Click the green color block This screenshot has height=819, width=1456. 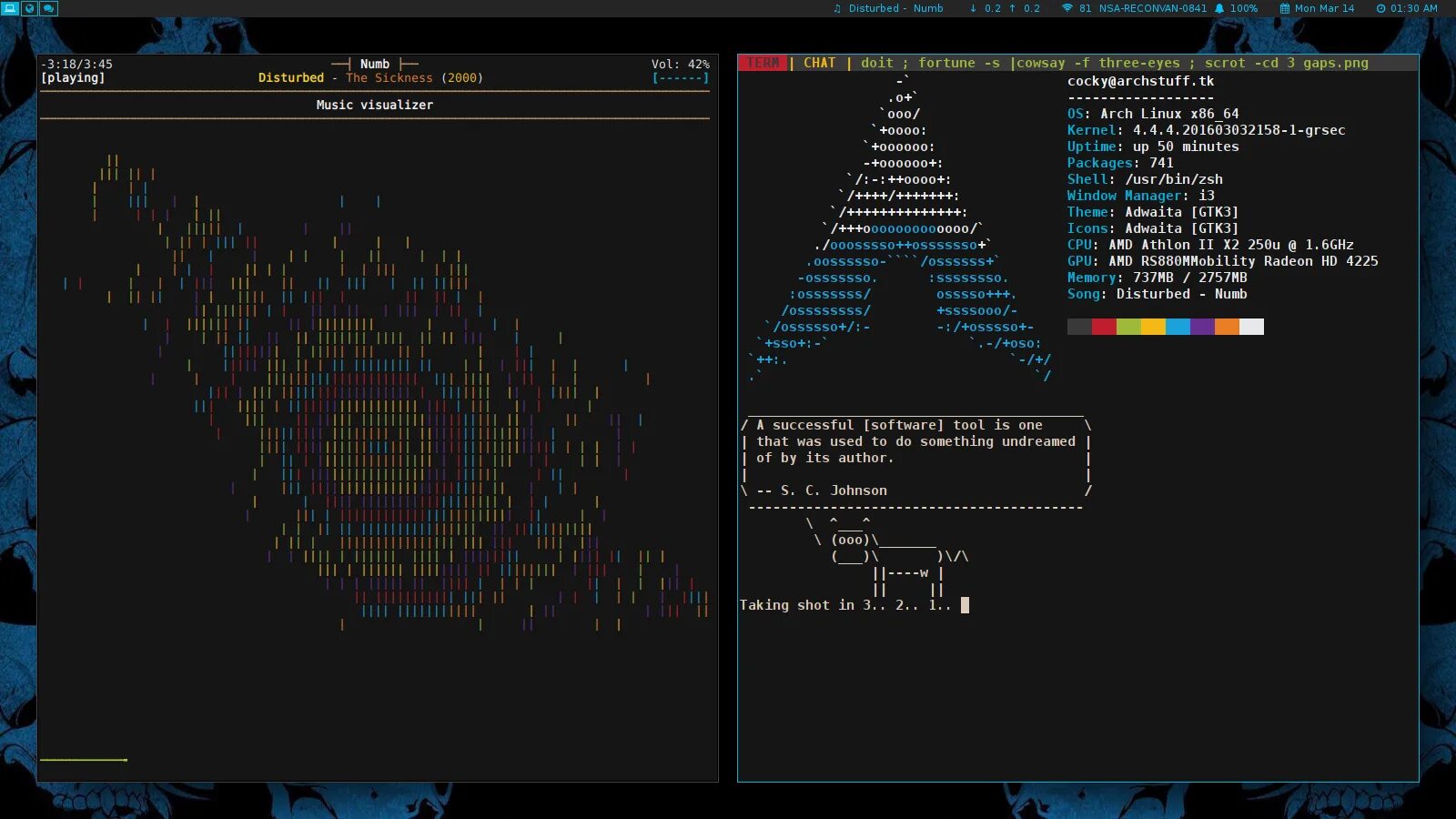click(1128, 327)
